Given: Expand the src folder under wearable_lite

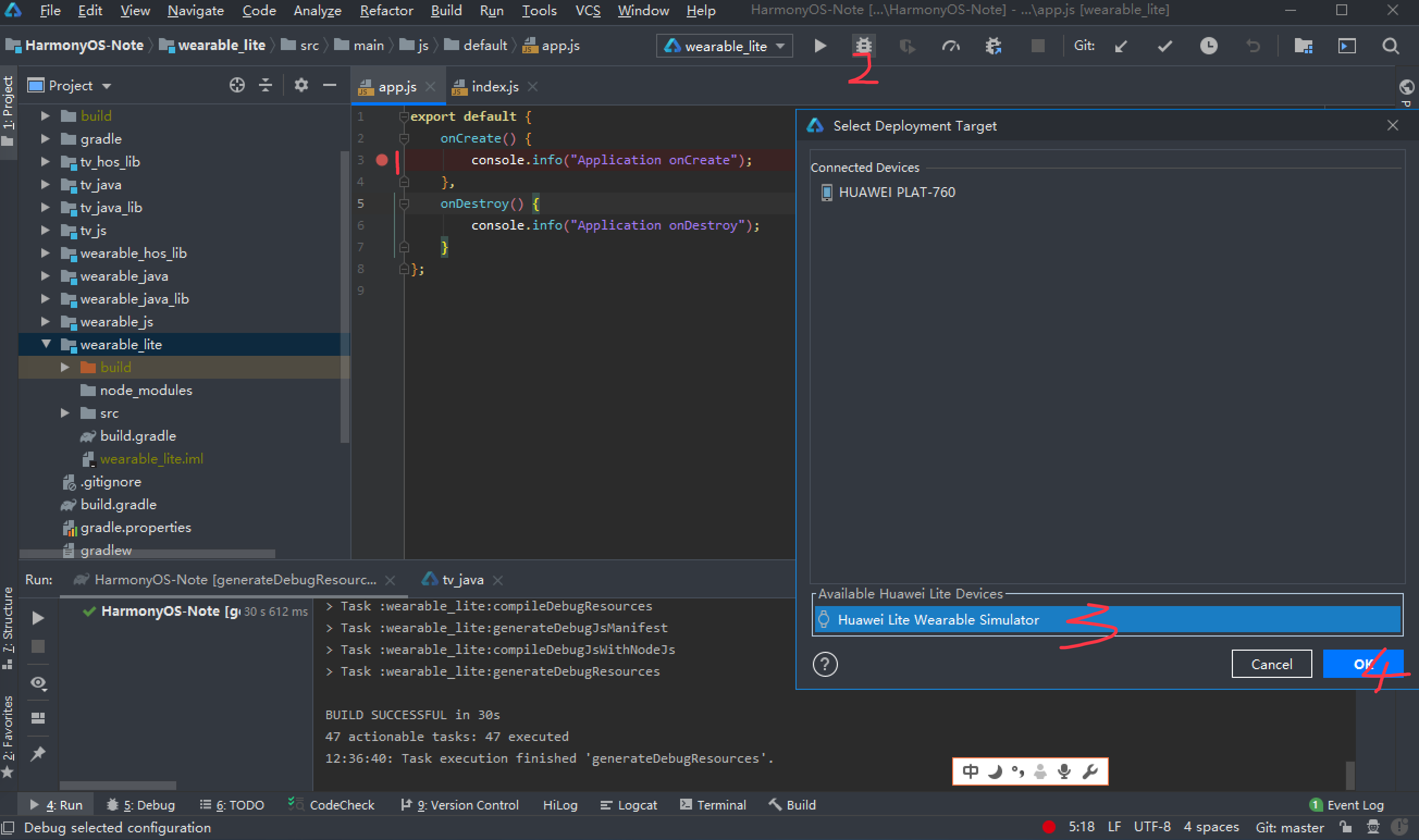Looking at the screenshot, I should pyautogui.click(x=65, y=413).
